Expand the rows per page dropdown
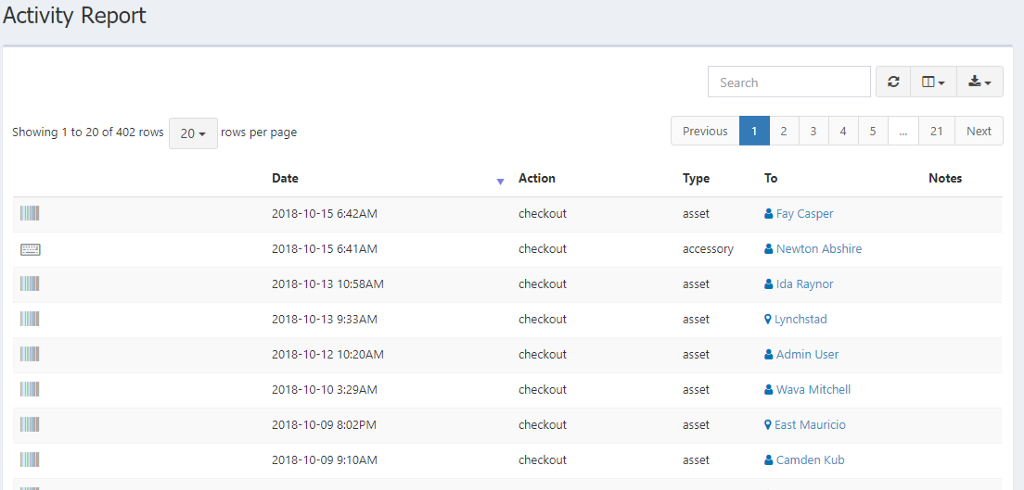Image resolution: width=1024 pixels, height=490 pixels. click(x=193, y=133)
